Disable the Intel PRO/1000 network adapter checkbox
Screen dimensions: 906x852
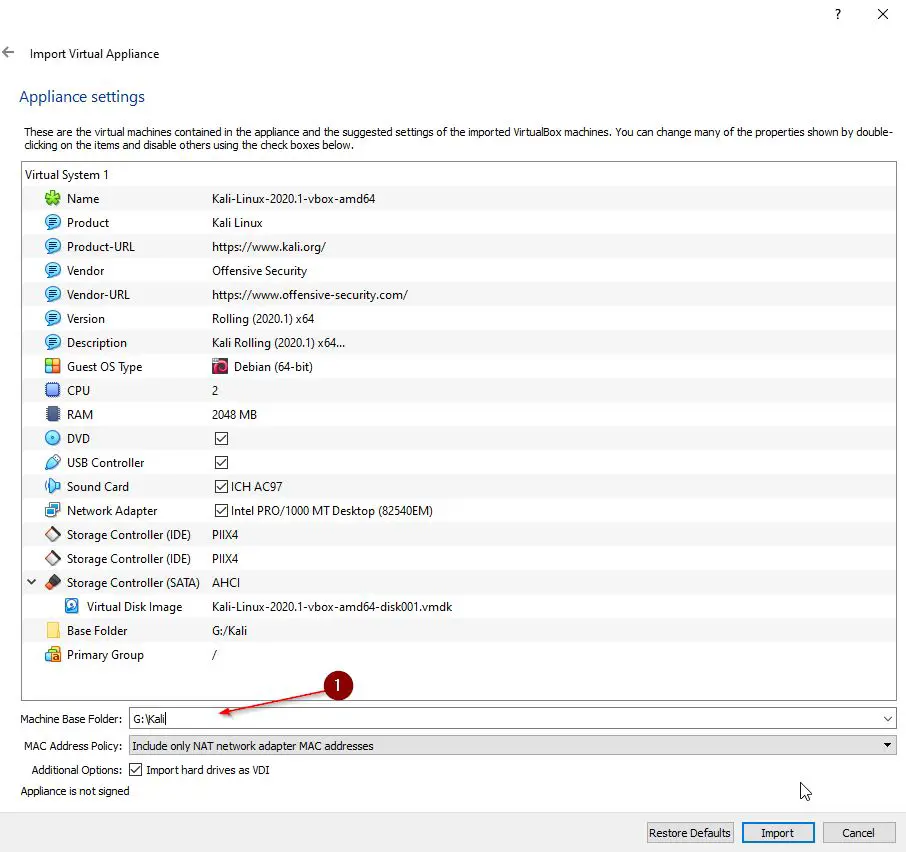221,511
